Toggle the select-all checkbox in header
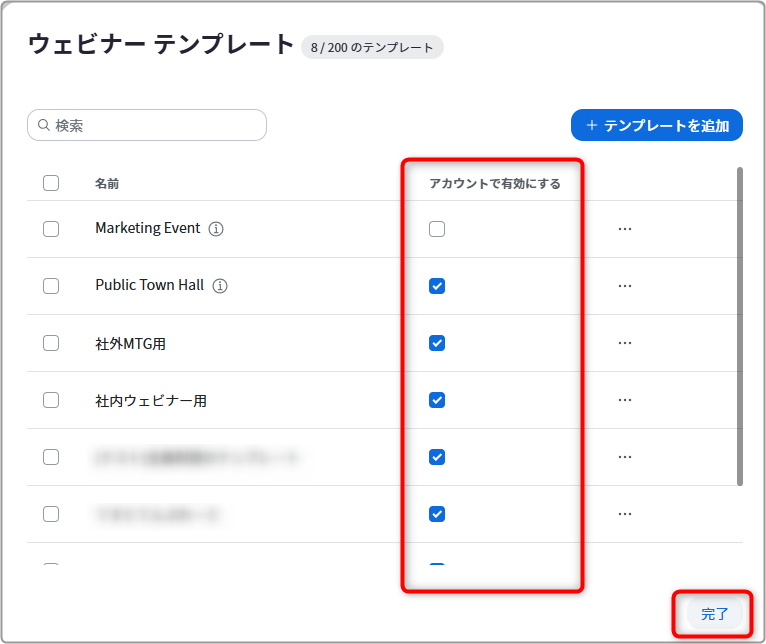This screenshot has width=766, height=644. click(x=51, y=183)
